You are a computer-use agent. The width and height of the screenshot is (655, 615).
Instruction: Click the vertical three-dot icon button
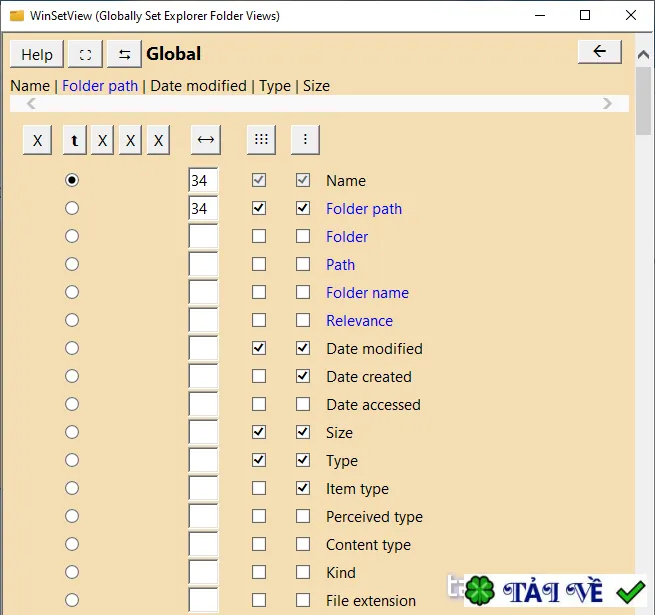pos(305,140)
